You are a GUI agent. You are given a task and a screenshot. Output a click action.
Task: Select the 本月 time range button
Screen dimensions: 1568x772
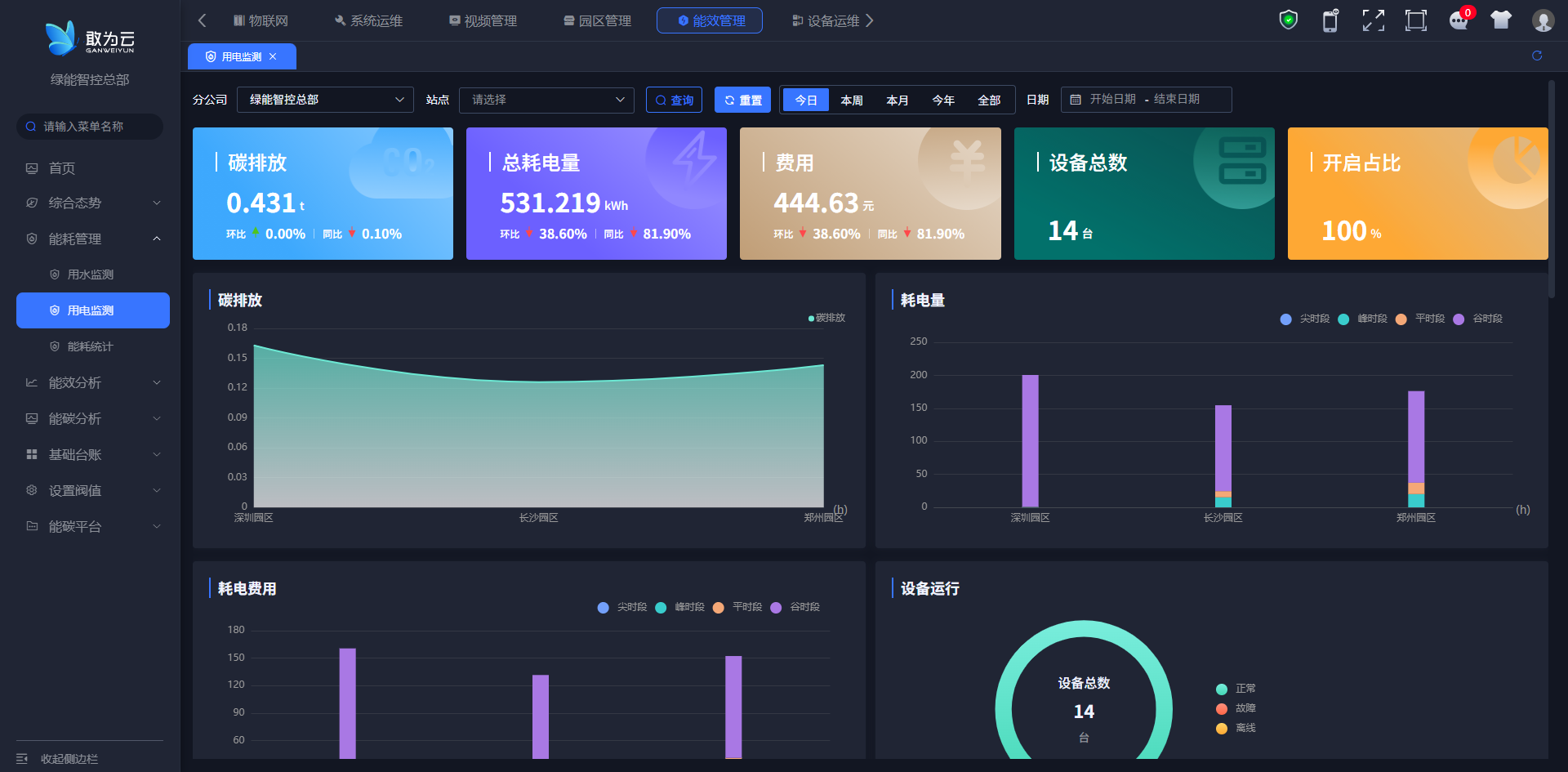point(898,100)
